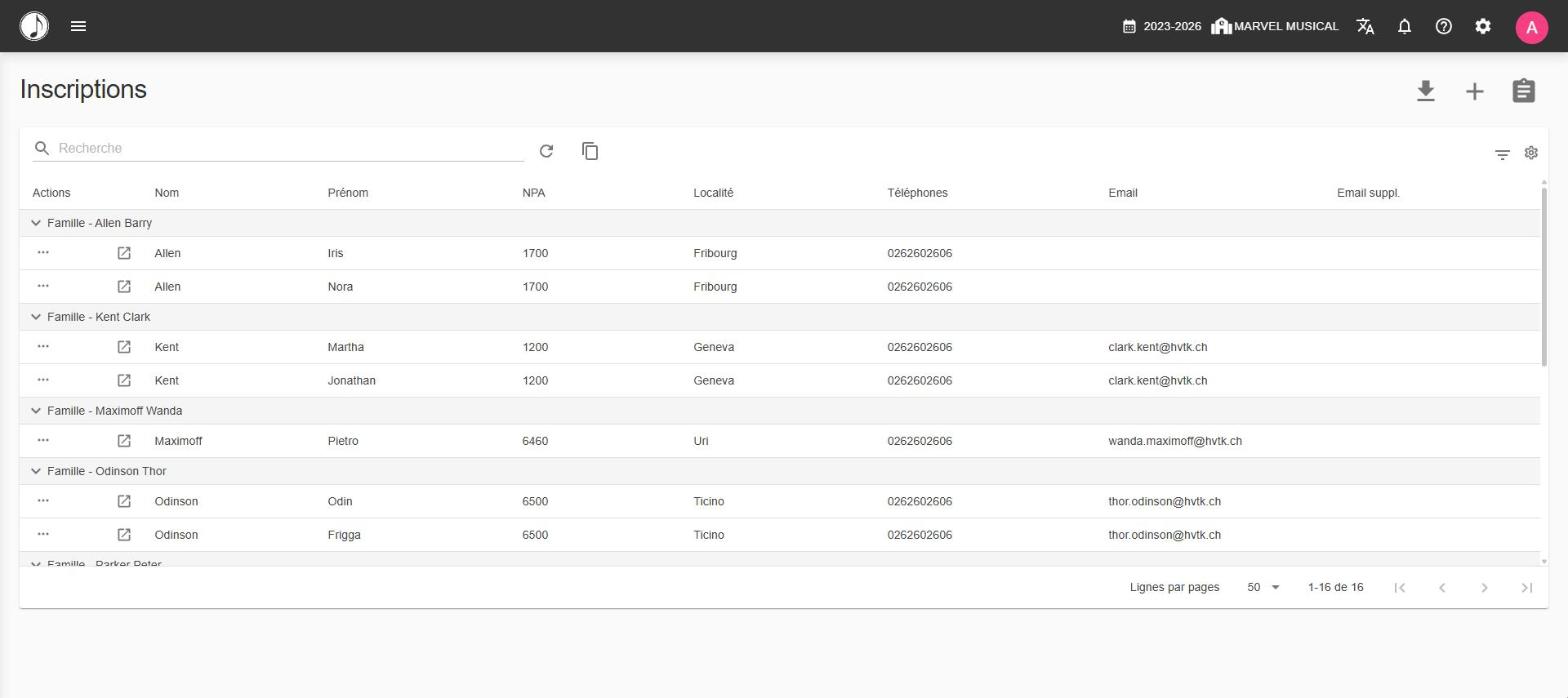Open the 2023-2026 period selector
This screenshot has width=1568, height=698.
1162,27
